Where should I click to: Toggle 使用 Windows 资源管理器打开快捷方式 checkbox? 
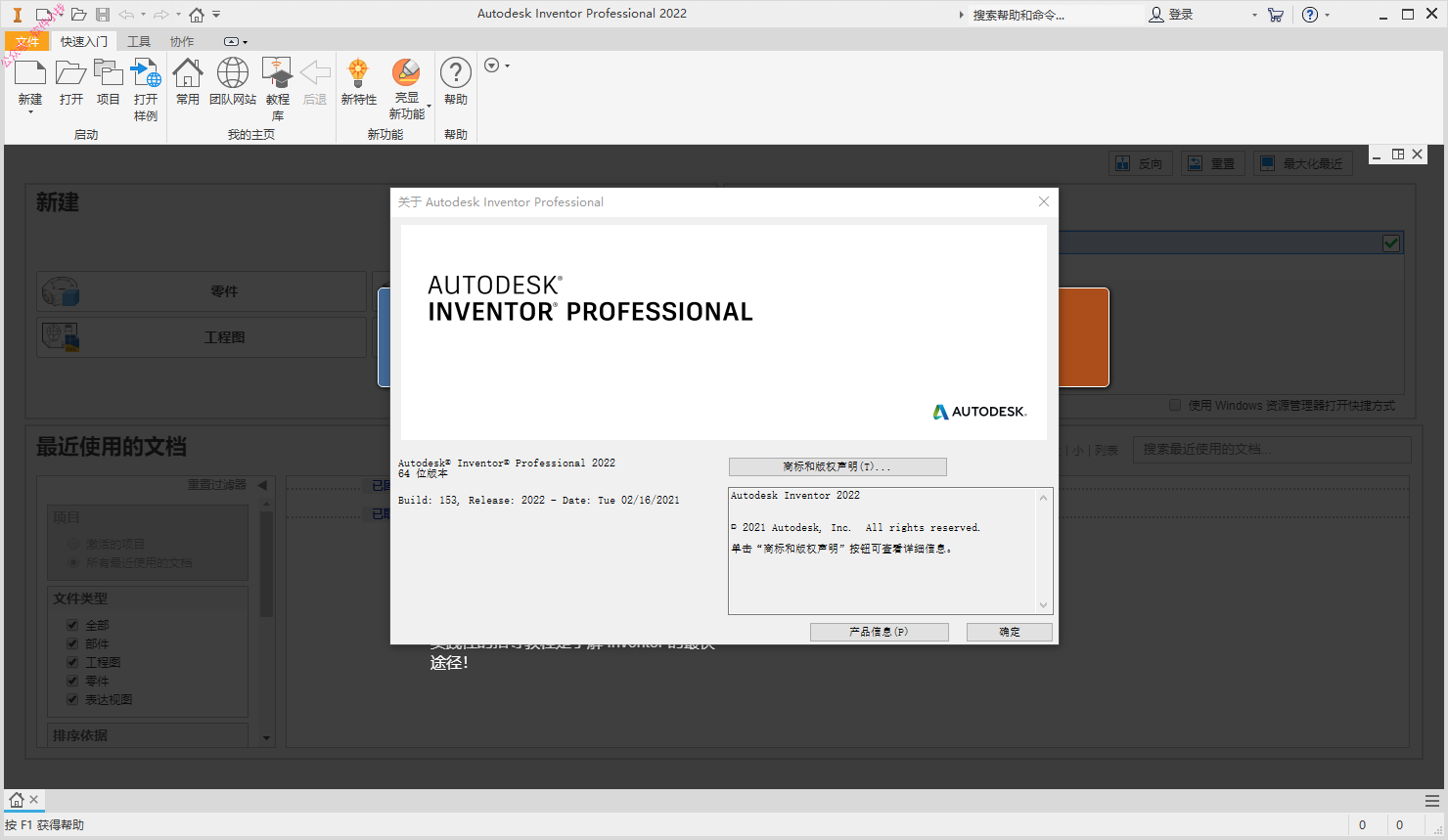(x=1175, y=405)
